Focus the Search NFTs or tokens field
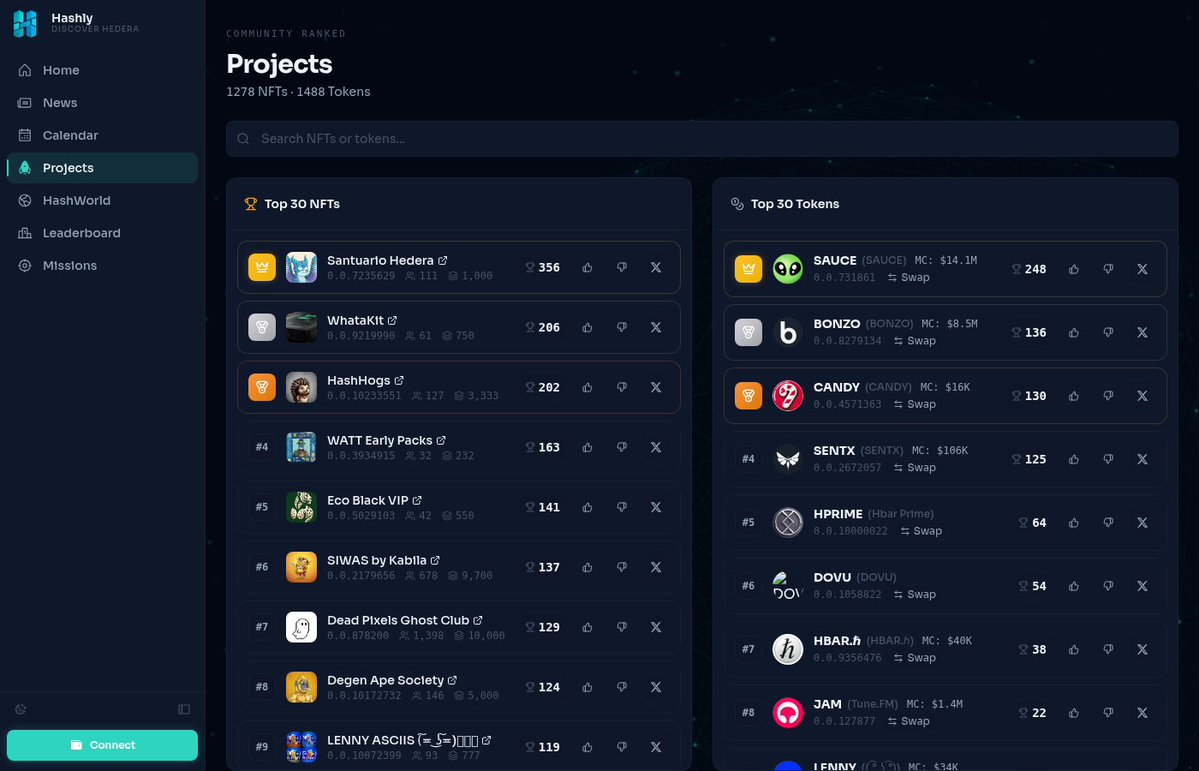Image resolution: width=1199 pixels, height=771 pixels. coord(702,138)
